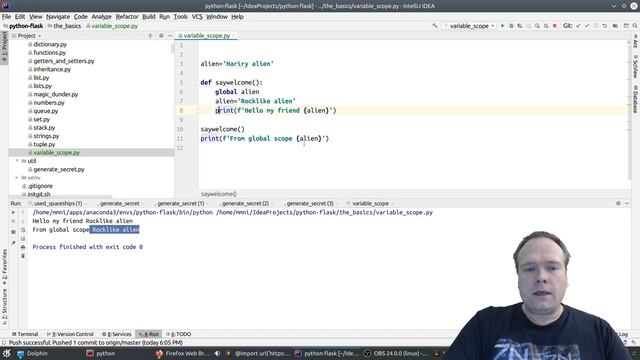
Task: Open the File menu
Action: coord(7,17)
